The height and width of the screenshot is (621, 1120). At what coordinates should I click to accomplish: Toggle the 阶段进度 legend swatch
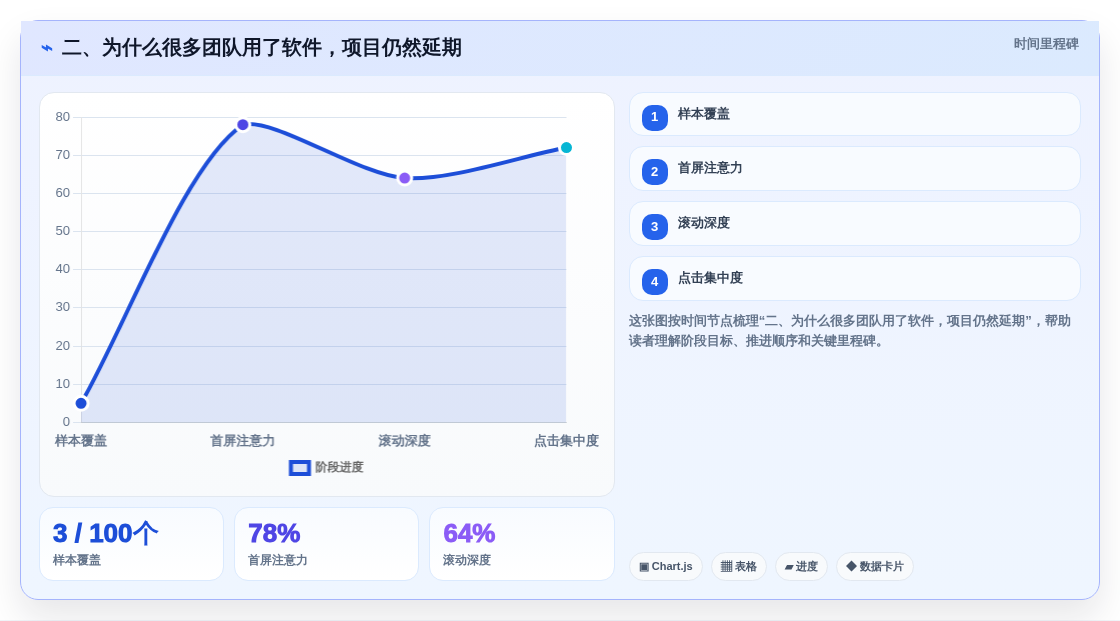pos(299,468)
